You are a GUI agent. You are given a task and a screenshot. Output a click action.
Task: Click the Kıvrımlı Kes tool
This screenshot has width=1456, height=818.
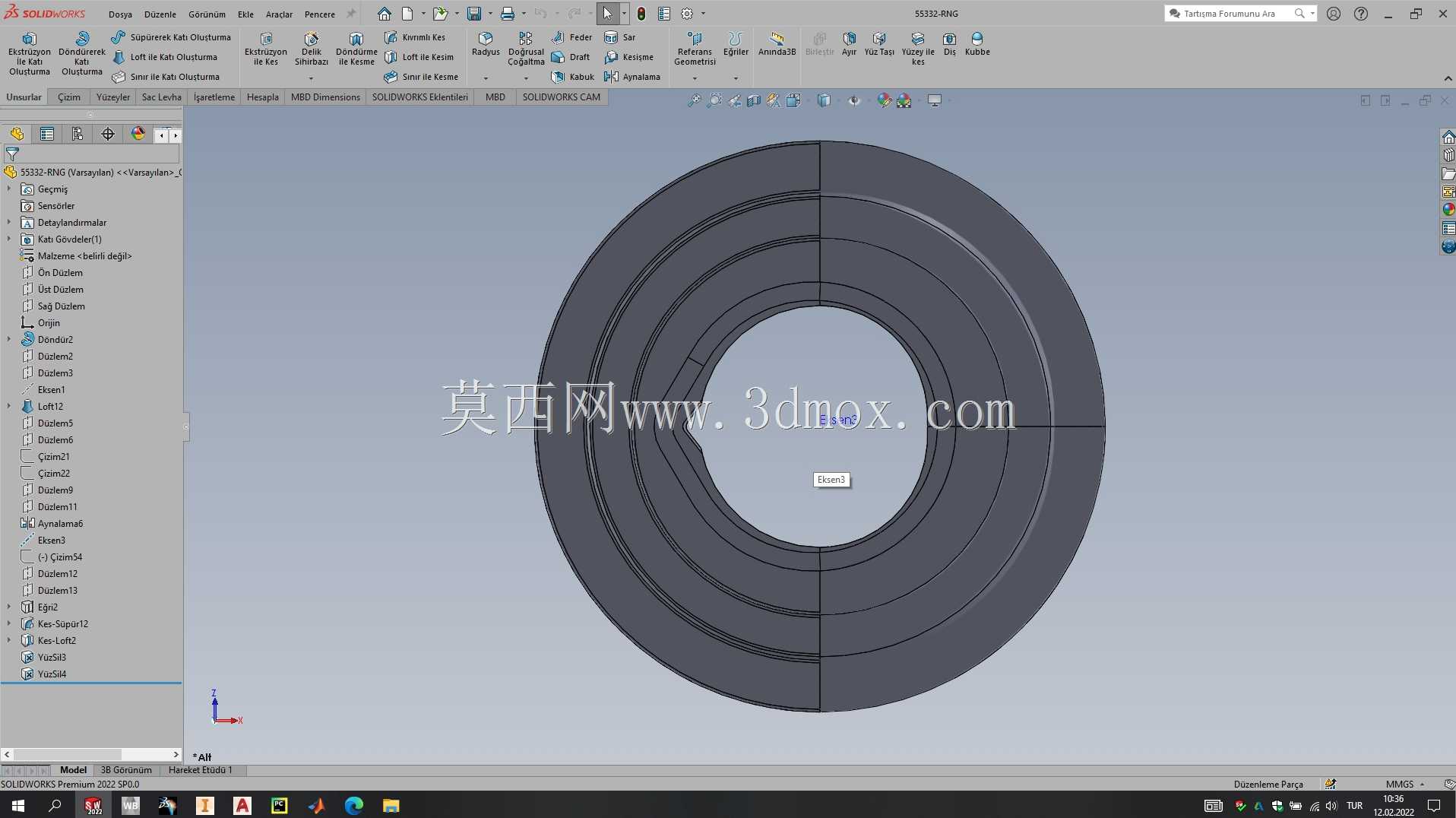tap(415, 37)
